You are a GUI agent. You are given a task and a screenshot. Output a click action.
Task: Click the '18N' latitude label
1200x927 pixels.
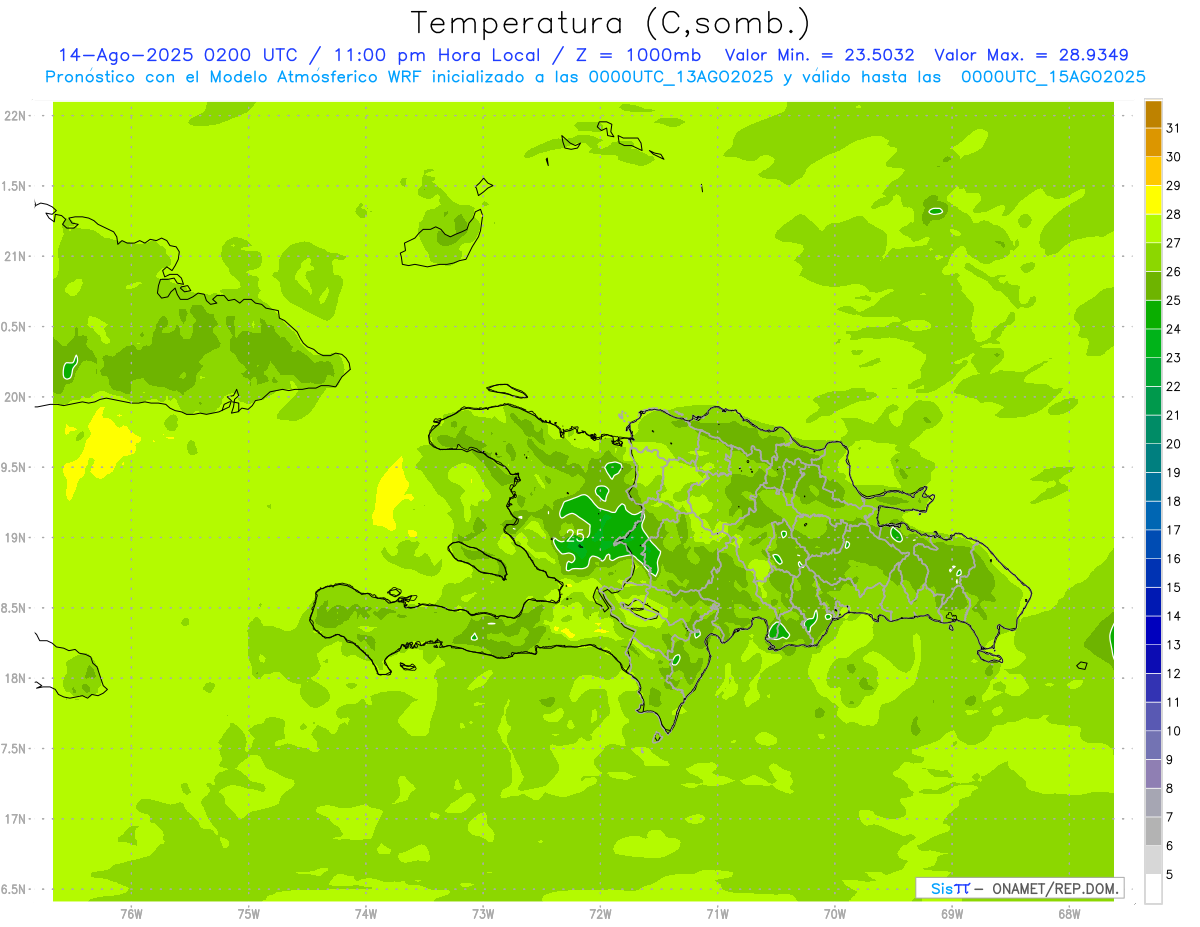pos(16,679)
